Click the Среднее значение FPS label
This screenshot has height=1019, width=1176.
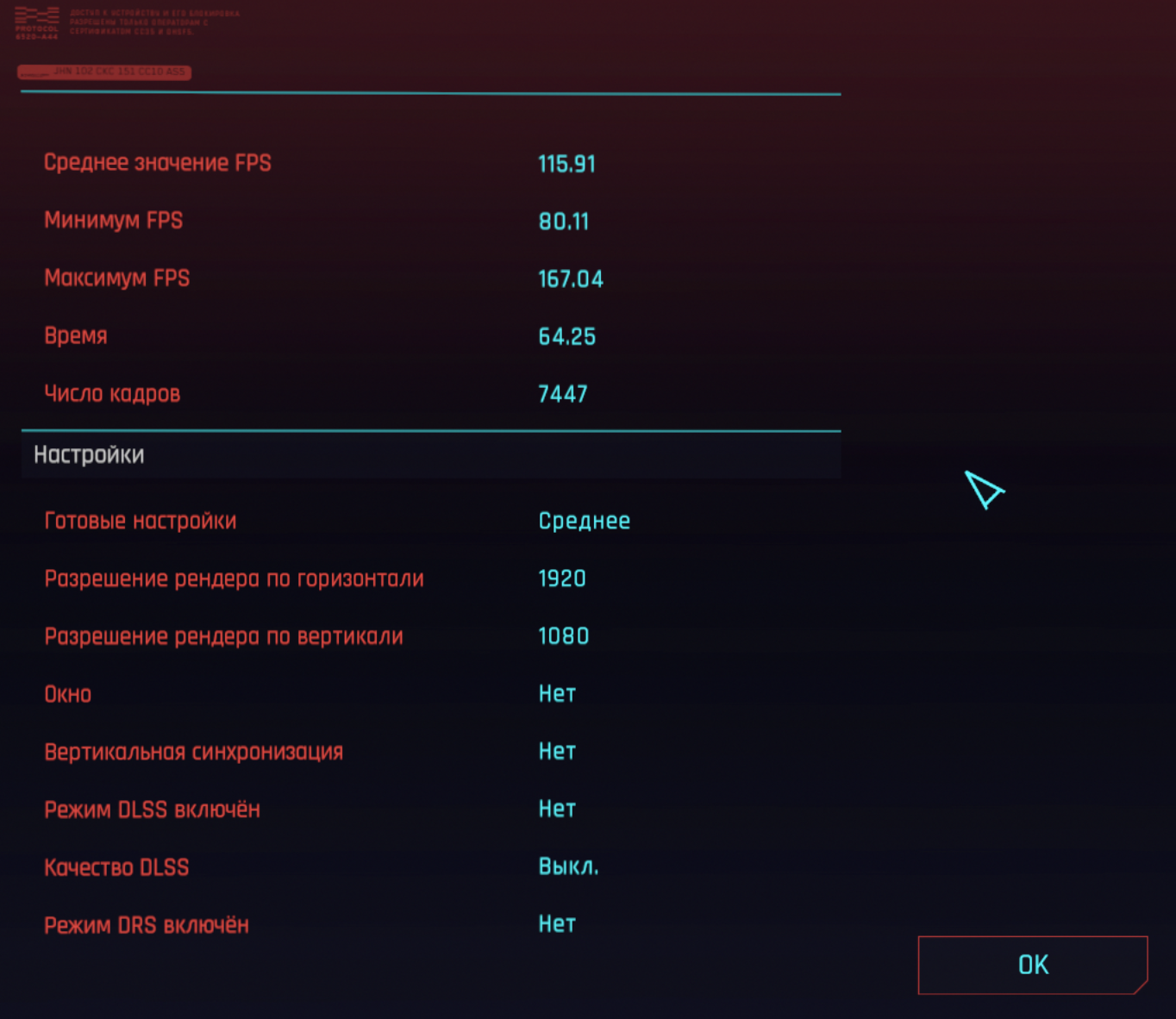[158, 163]
